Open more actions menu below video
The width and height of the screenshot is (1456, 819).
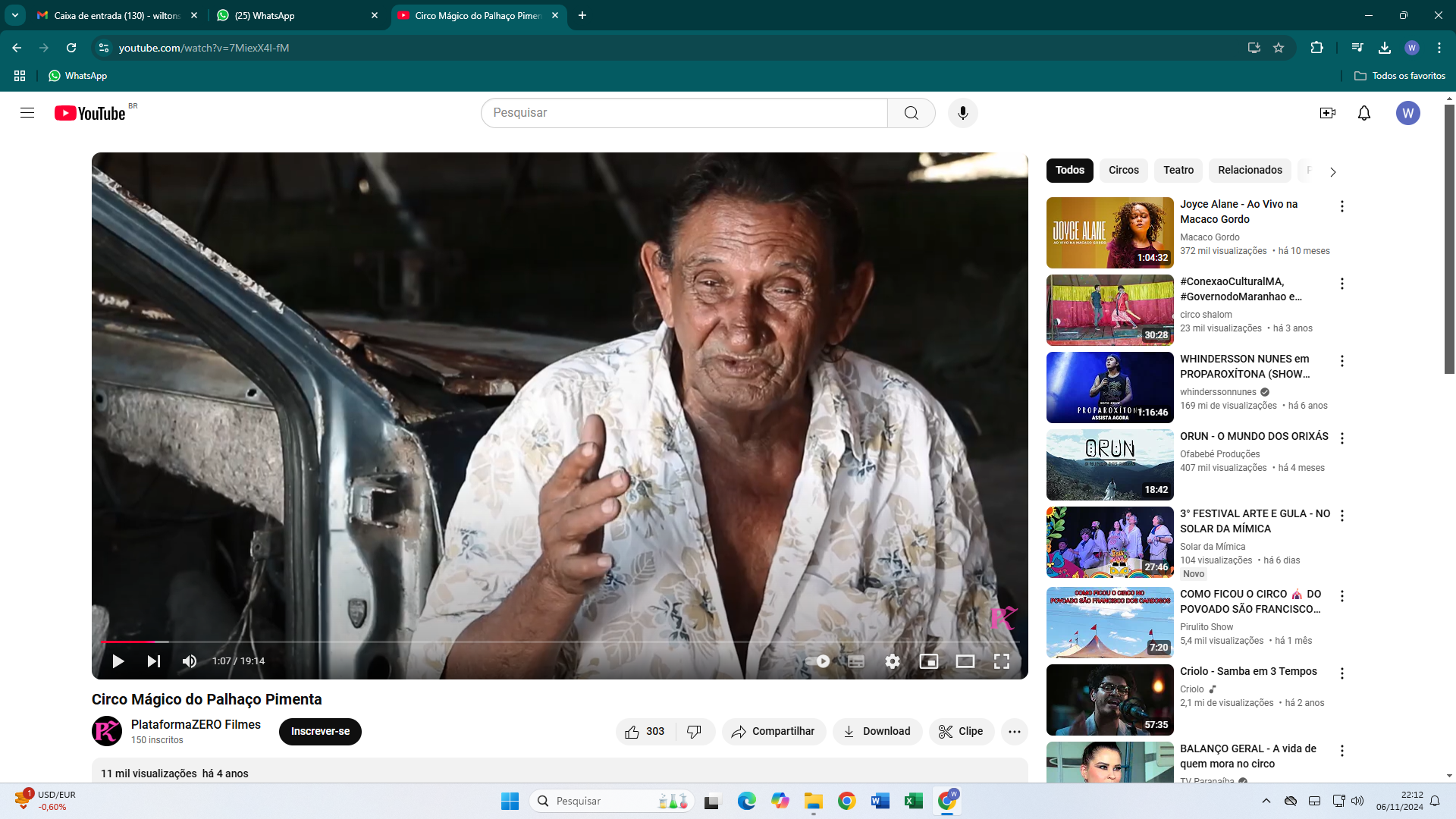[1014, 732]
